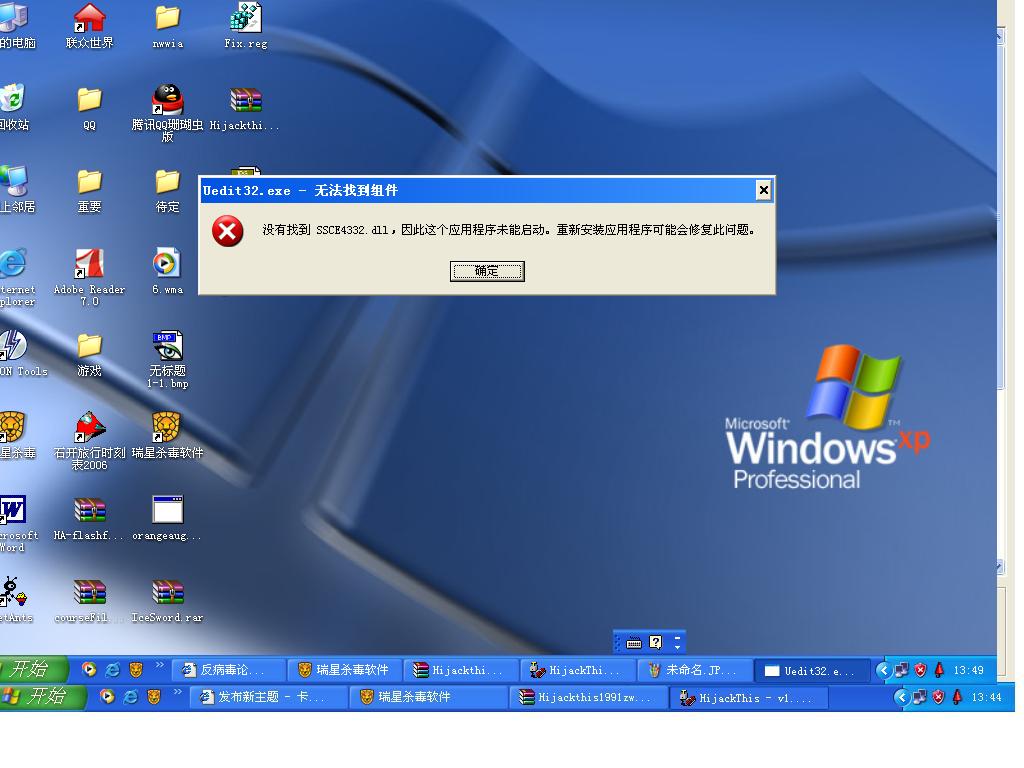This screenshot has width=1024, height=768.
Task: Click the network tray icon near 13:49
Action: click(902, 670)
